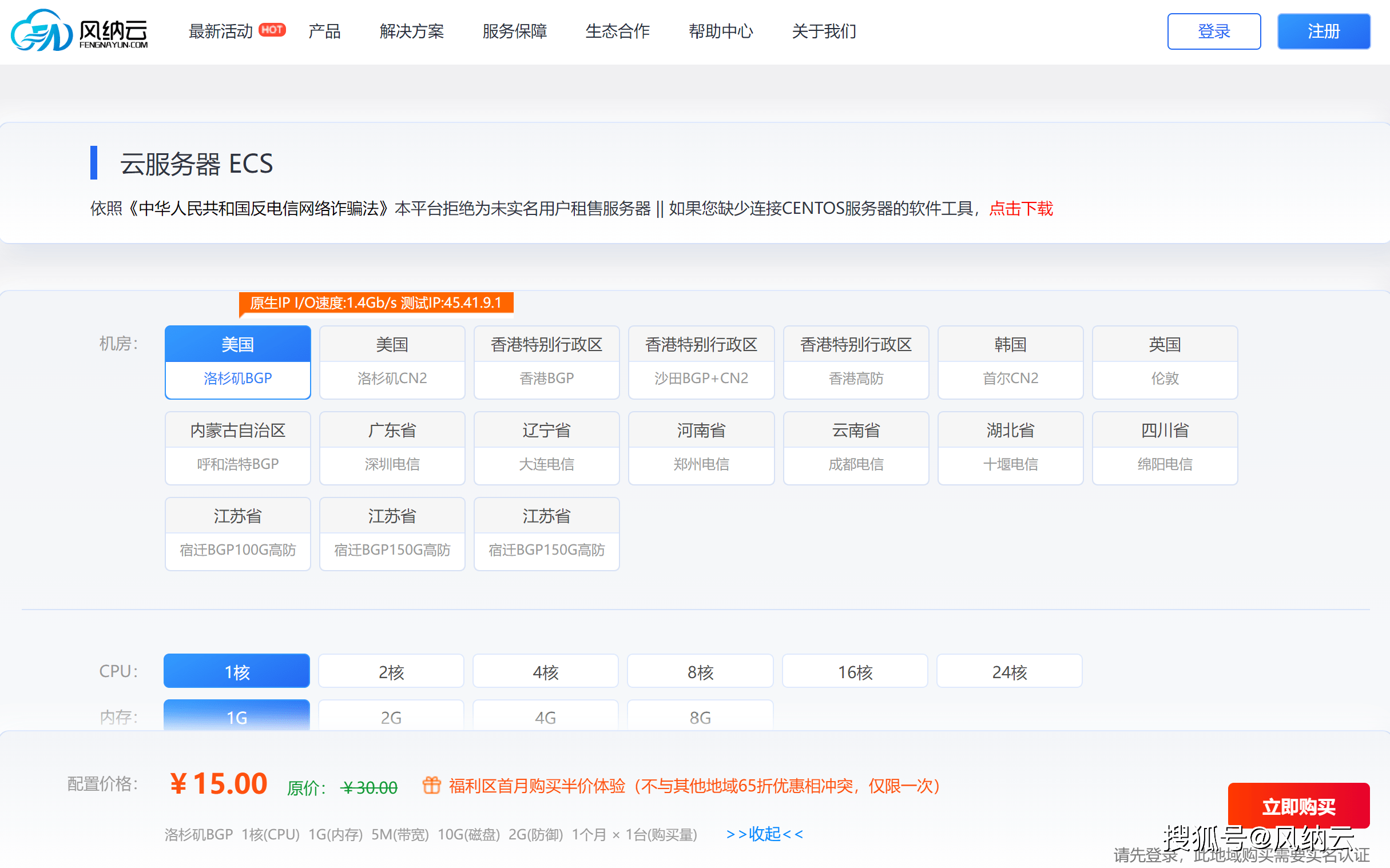1390x868 pixels.
Task: Click the gift icon next to 福利区
Action: click(432, 785)
